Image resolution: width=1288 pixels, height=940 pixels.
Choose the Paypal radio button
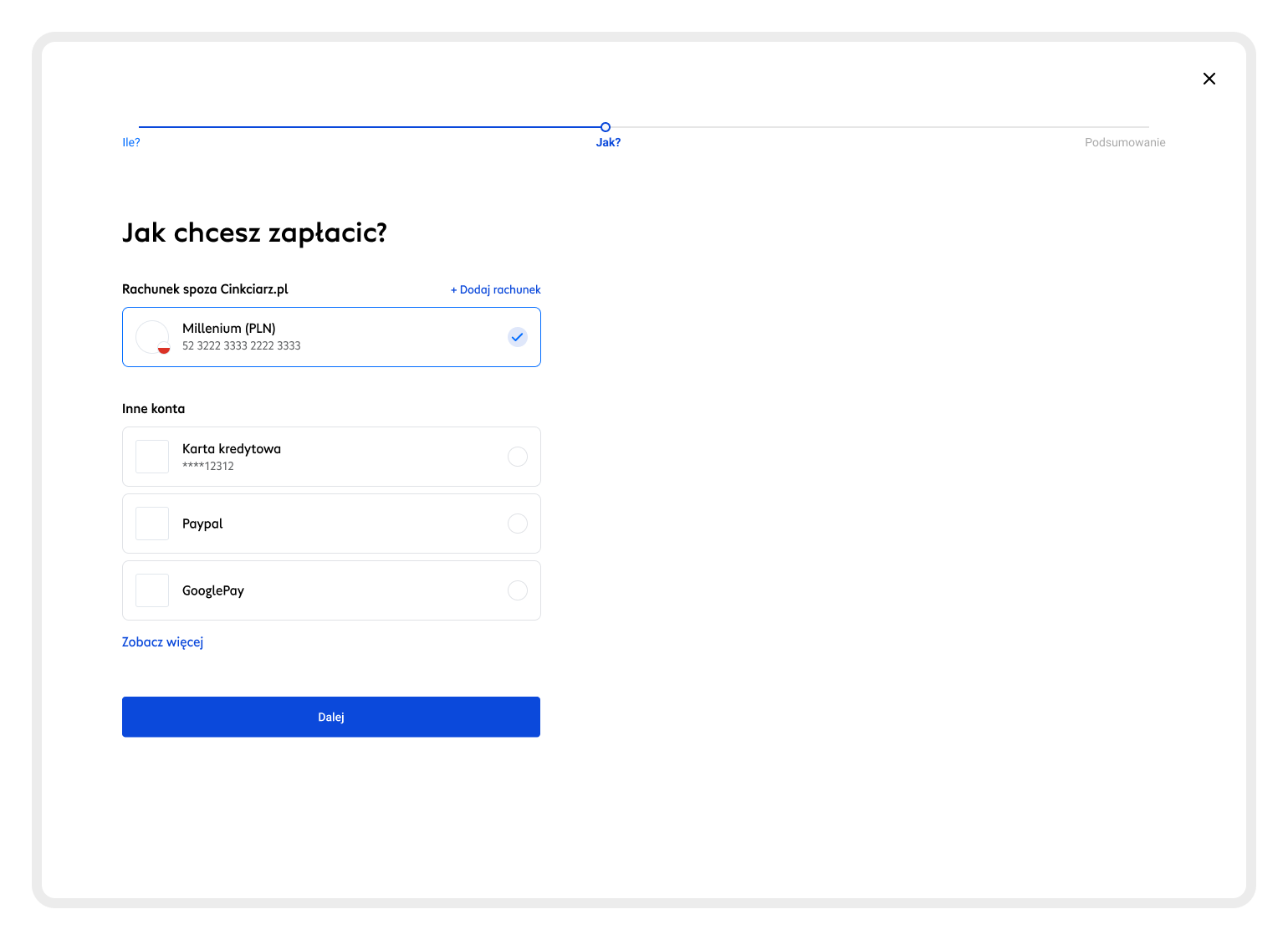518,524
